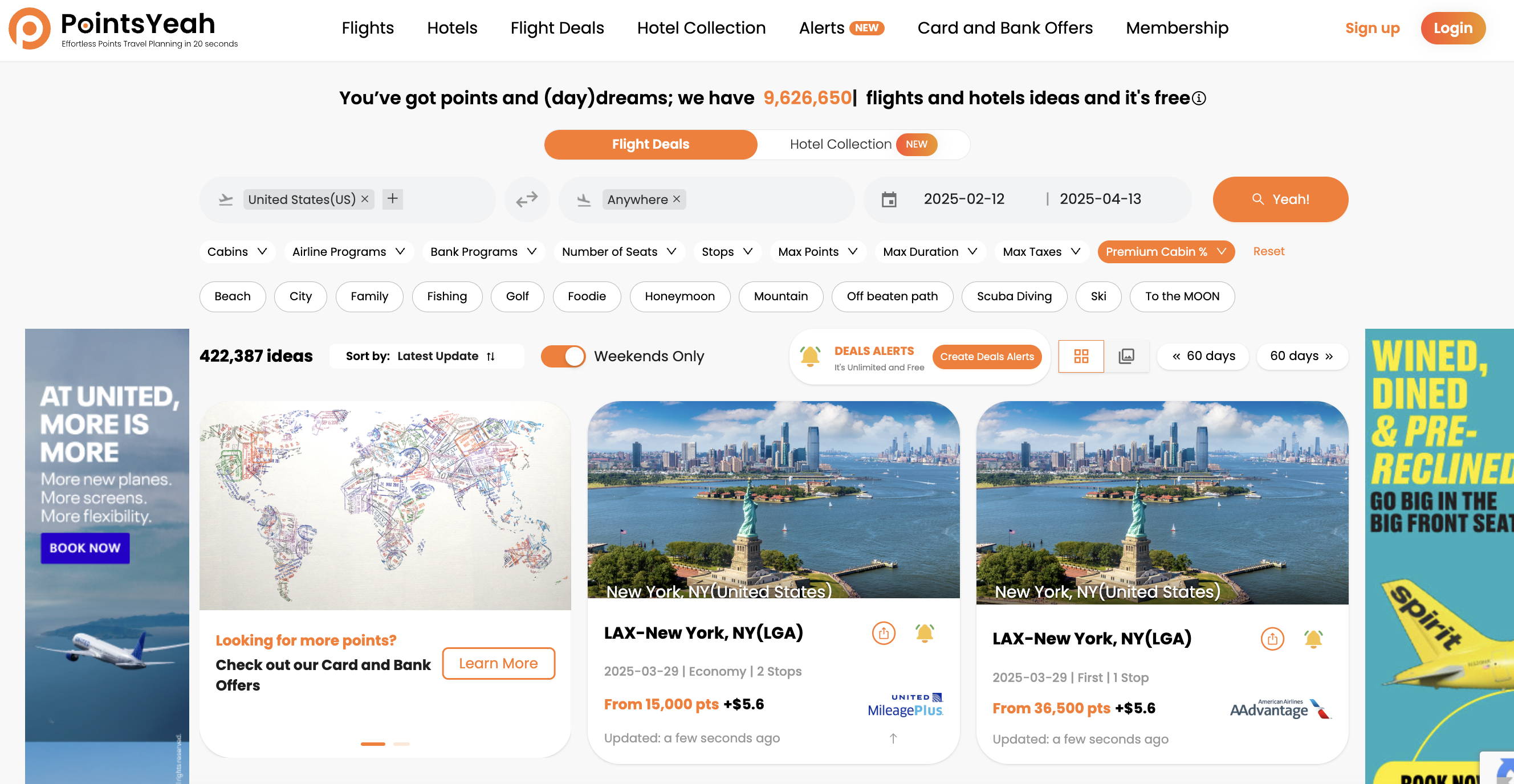
Task: Open the calendar icon for the date range
Action: 889,199
